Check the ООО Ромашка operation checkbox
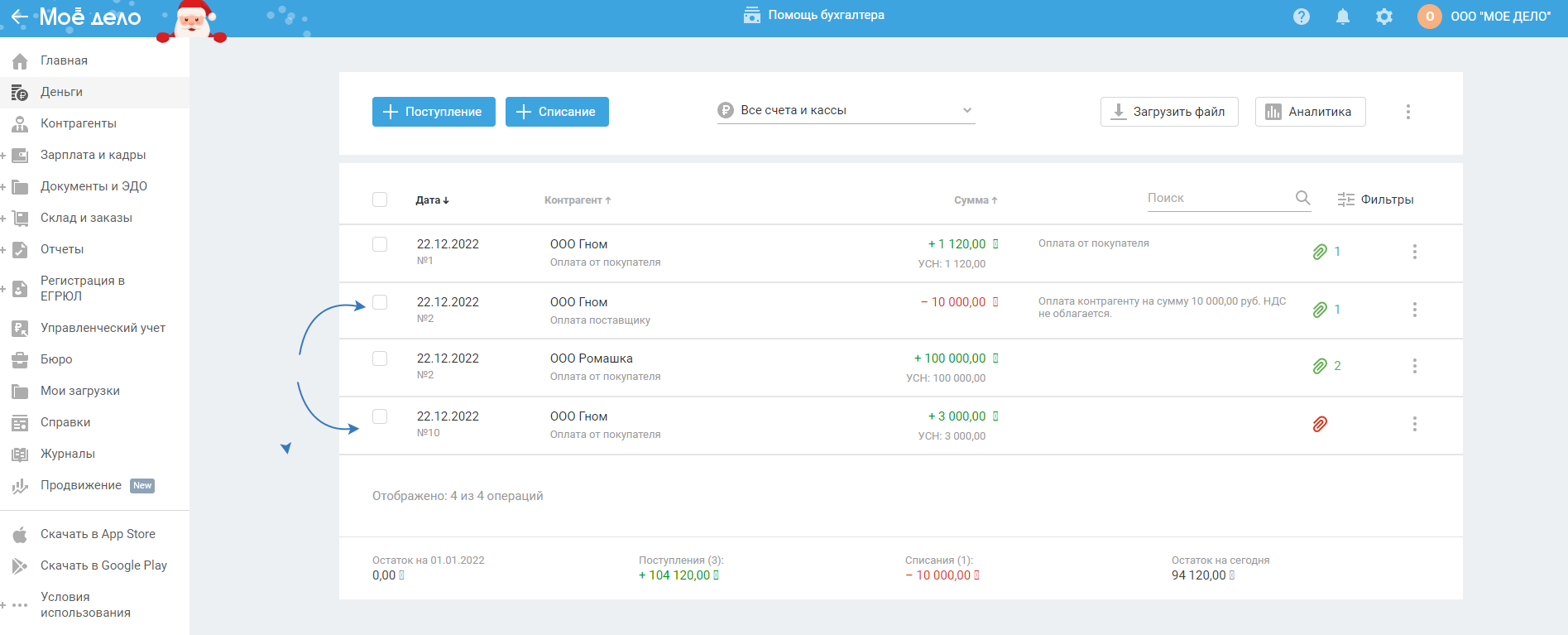 point(380,358)
